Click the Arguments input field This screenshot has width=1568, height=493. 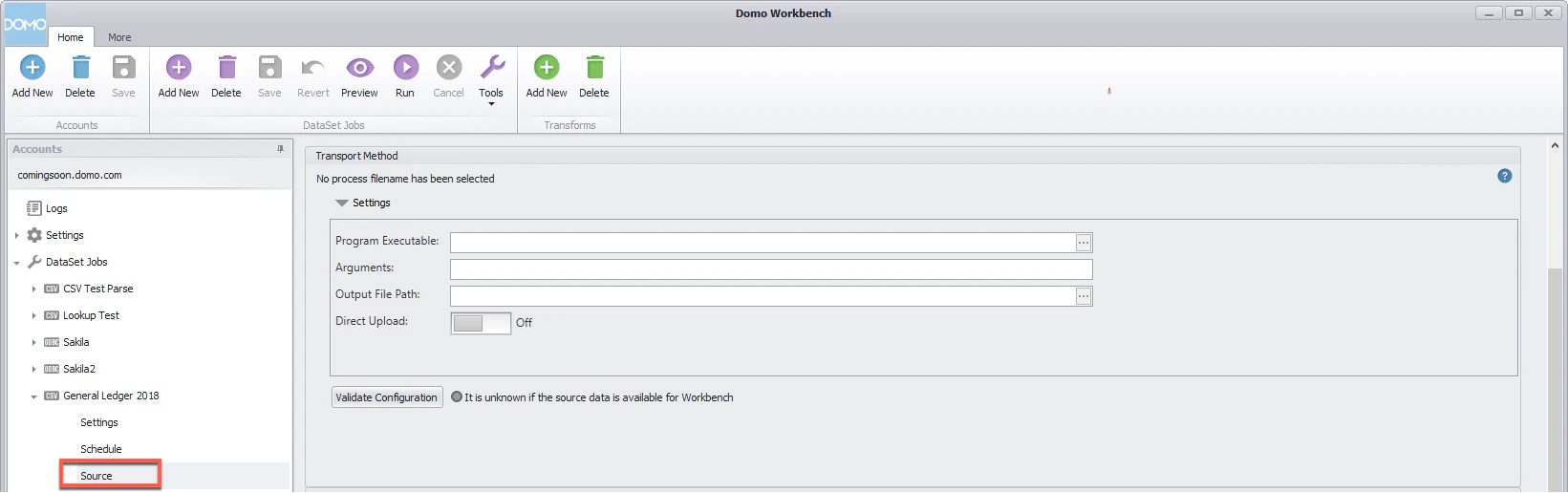(x=771, y=269)
